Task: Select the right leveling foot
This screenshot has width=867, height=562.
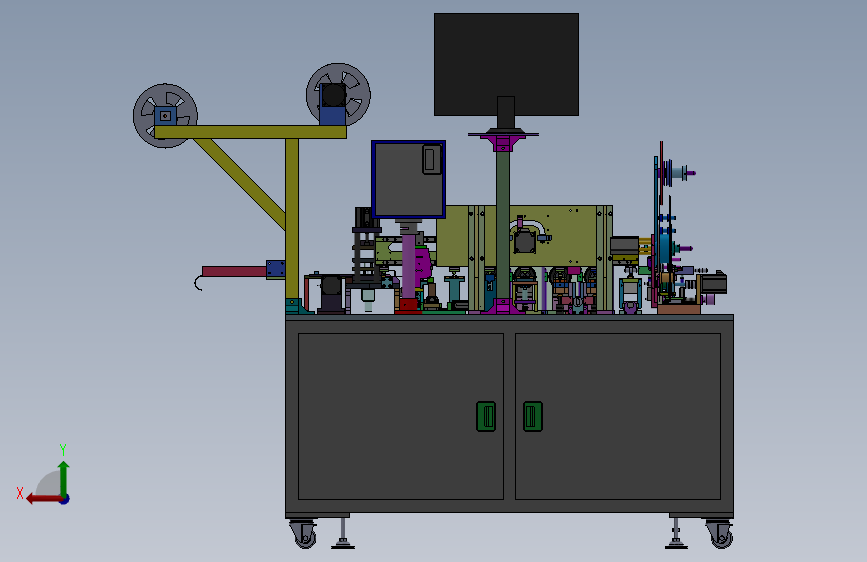Action: tap(676, 534)
